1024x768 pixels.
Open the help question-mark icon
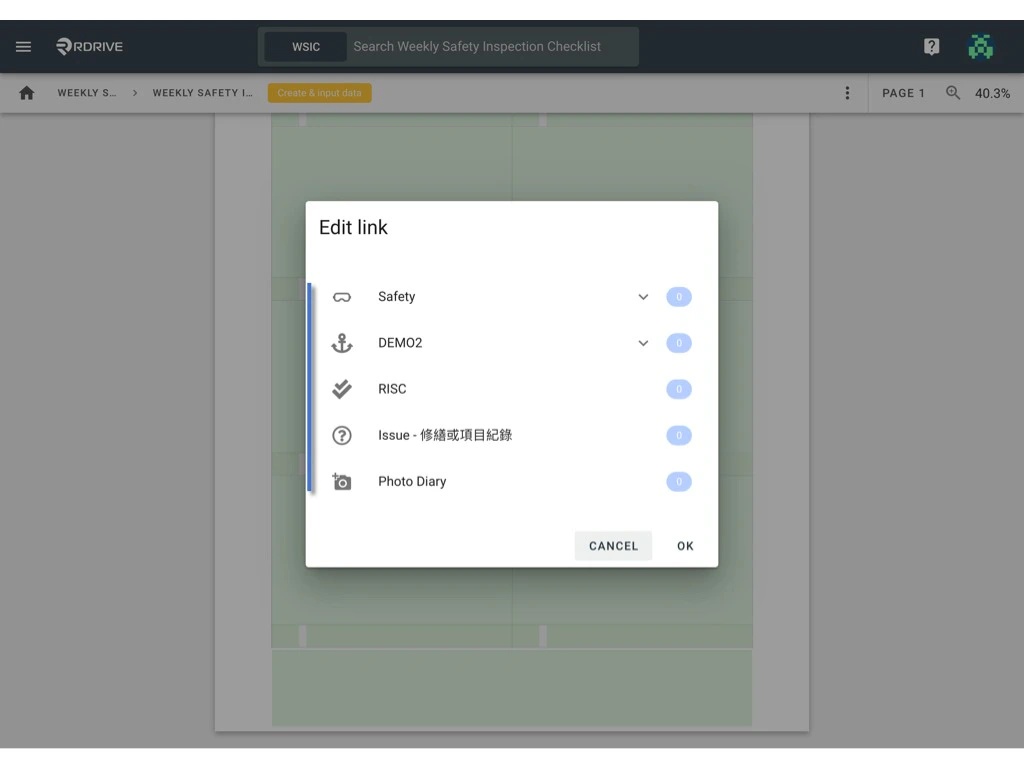tap(931, 46)
